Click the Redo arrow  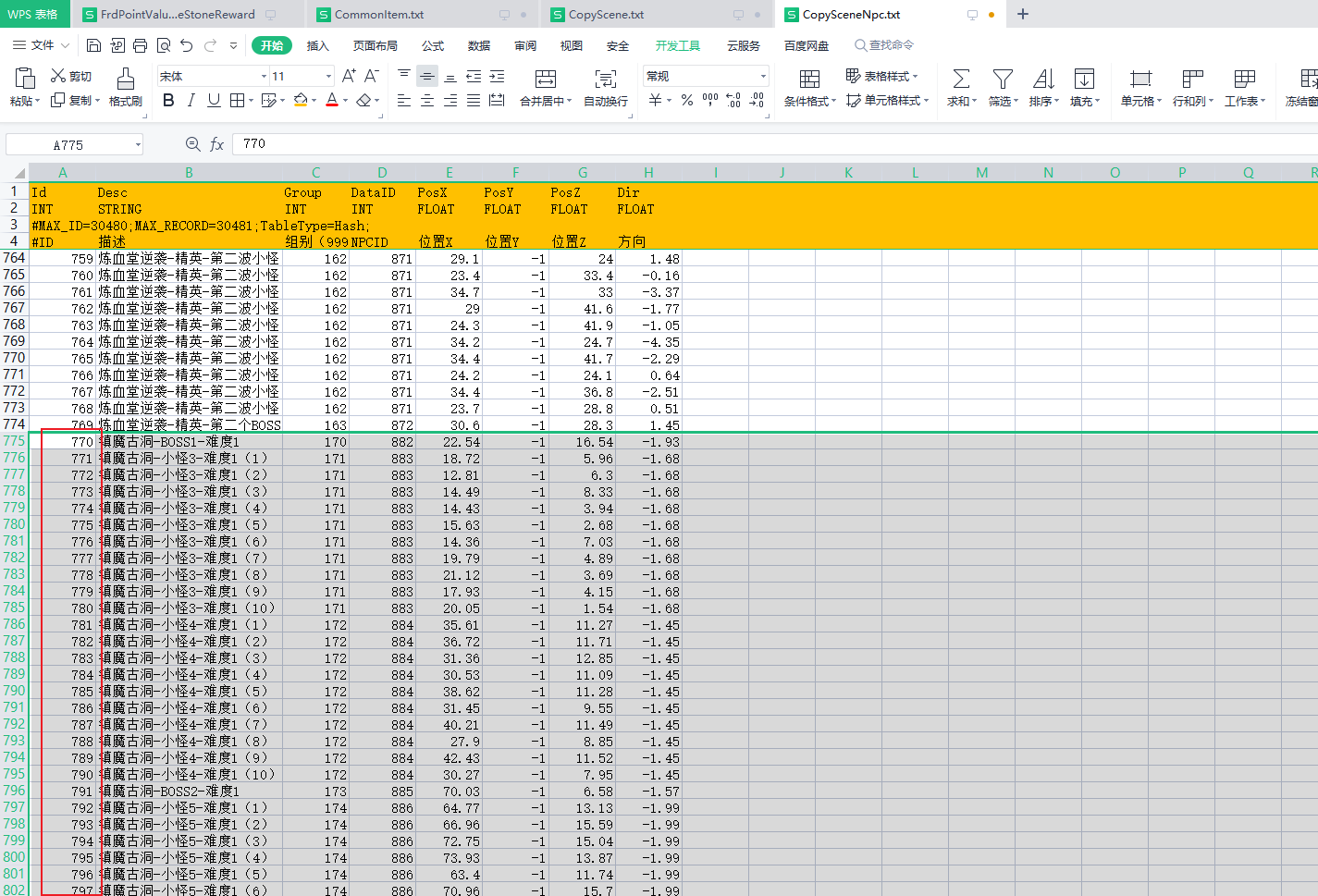pos(210,45)
